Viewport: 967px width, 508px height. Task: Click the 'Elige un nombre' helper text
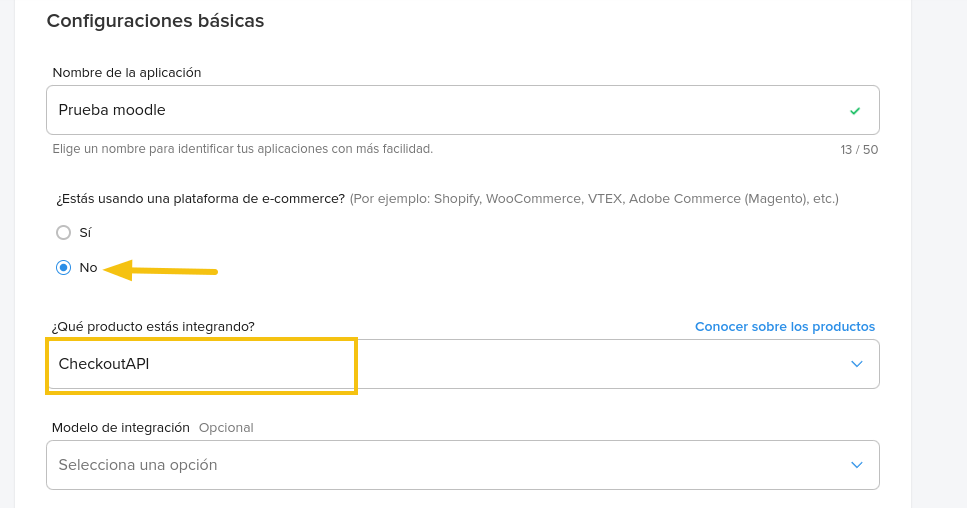point(242,149)
